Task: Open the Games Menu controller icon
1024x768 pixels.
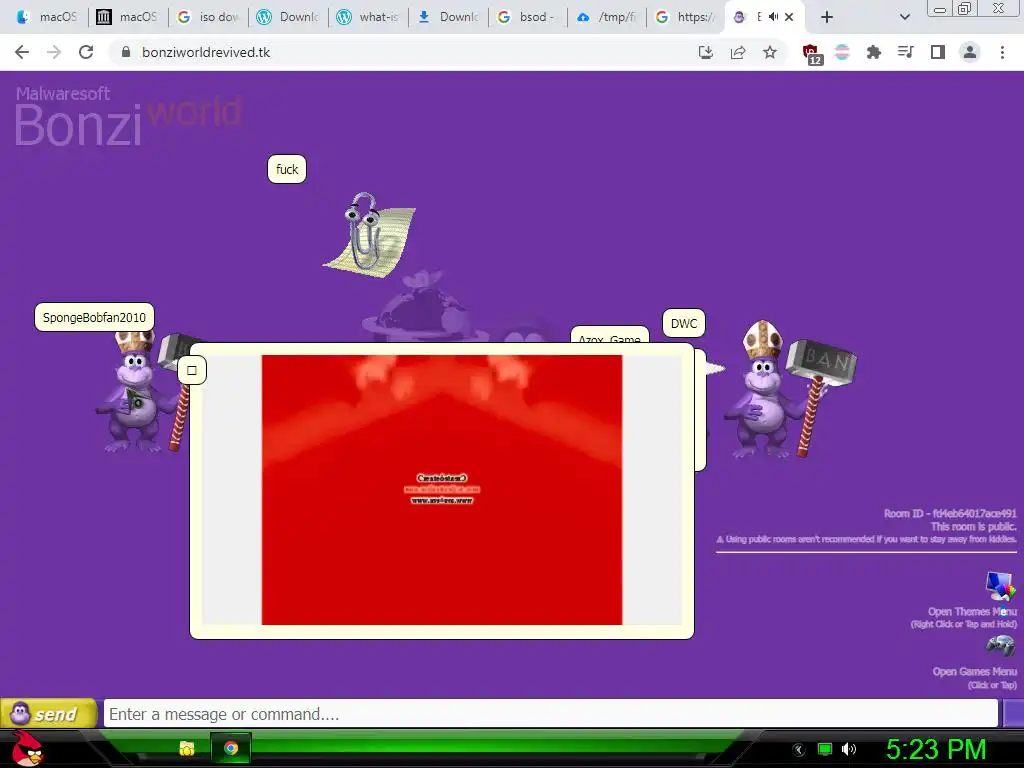Action: click(1000, 646)
